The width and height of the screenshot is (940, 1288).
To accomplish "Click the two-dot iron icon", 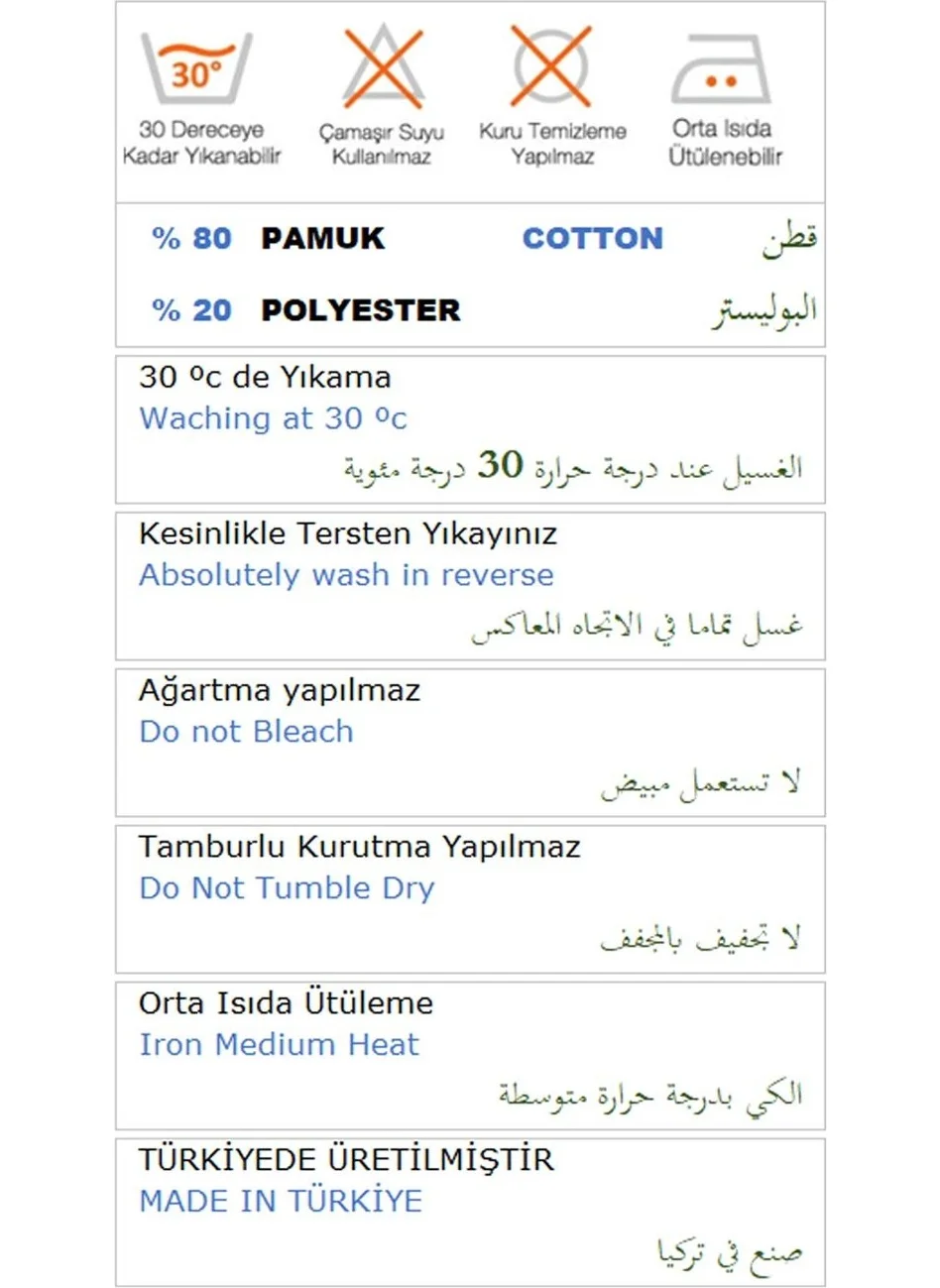I will (x=720, y=68).
